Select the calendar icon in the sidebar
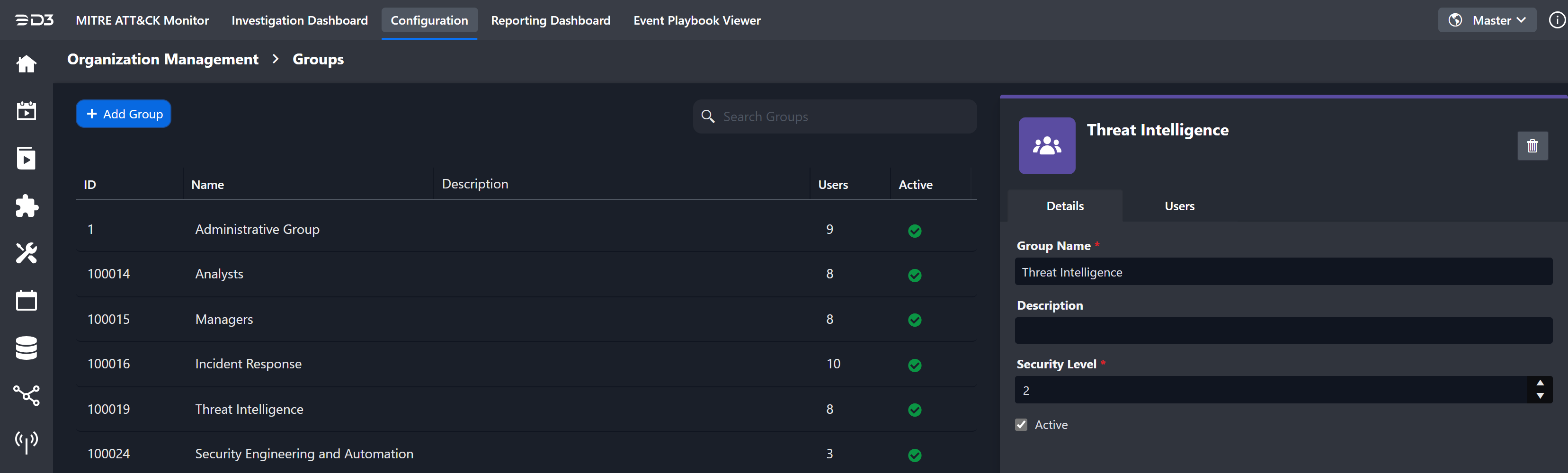This screenshot has width=1568, height=473. 26,300
